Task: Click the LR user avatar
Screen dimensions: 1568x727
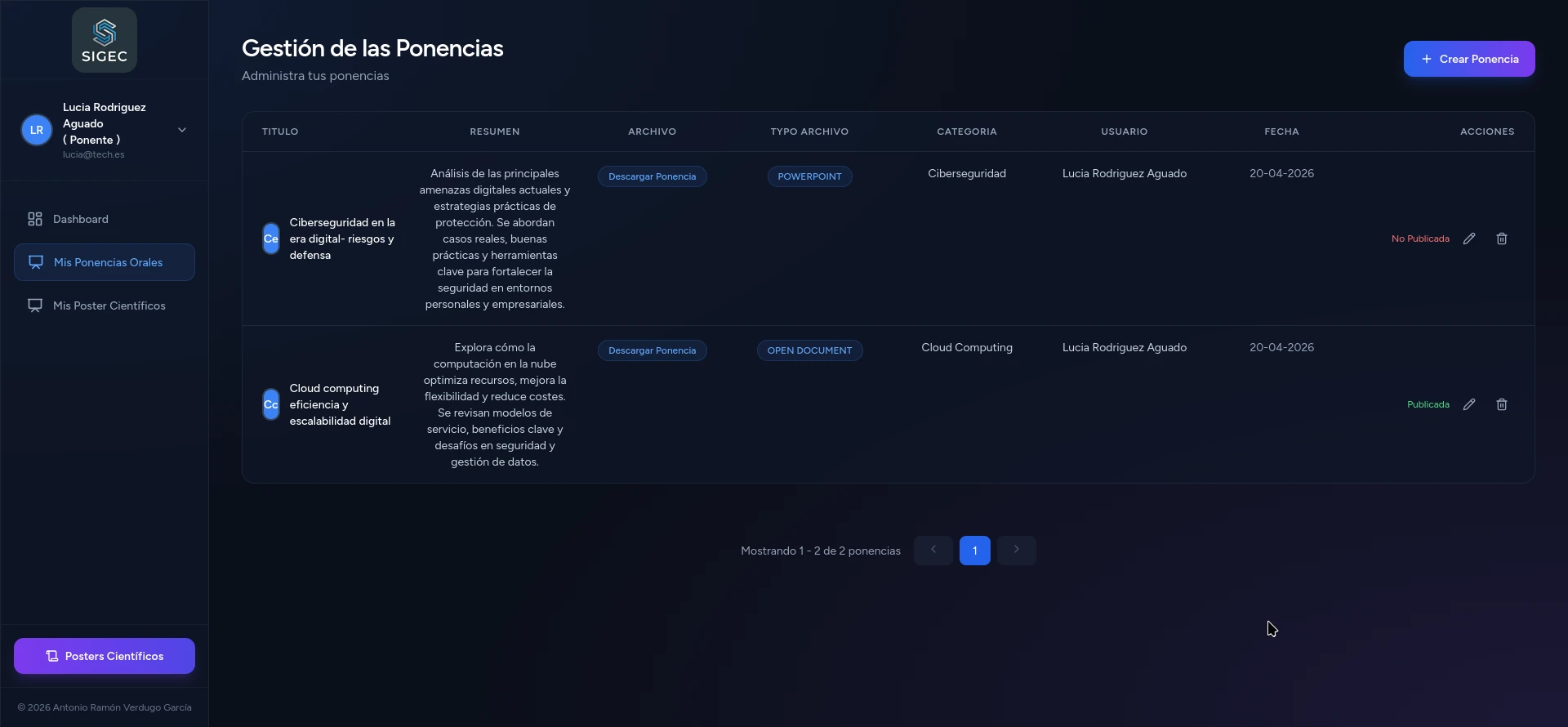Action: coord(37,130)
